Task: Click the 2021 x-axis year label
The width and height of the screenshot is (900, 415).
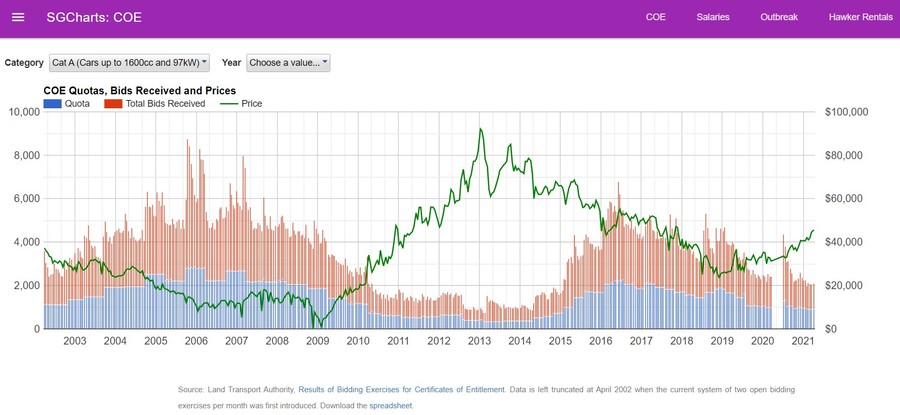Action: pyautogui.click(x=802, y=342)
